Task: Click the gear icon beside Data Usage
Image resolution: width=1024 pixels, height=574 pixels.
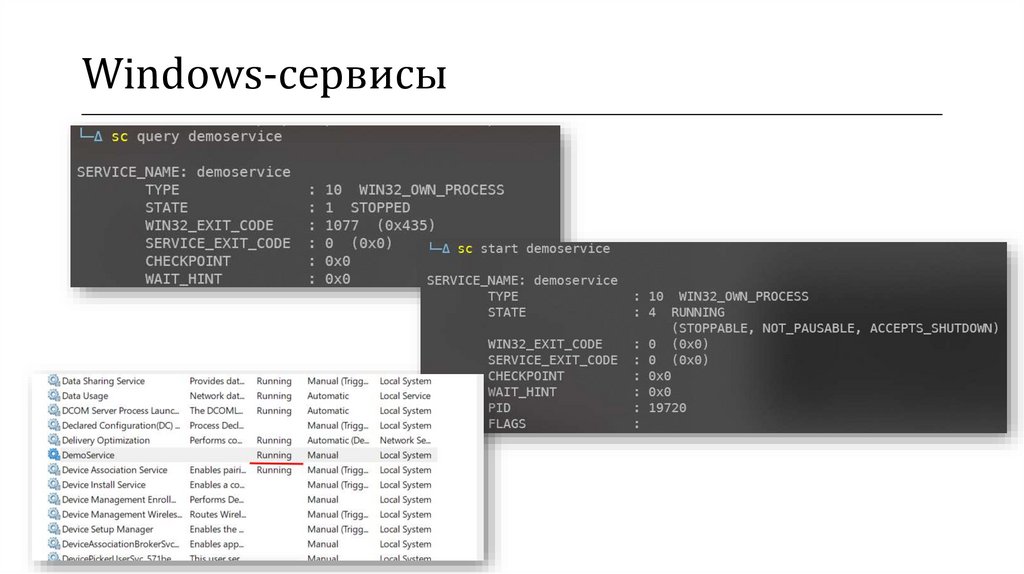Action: pyautogui.click(x=54, y=395)
